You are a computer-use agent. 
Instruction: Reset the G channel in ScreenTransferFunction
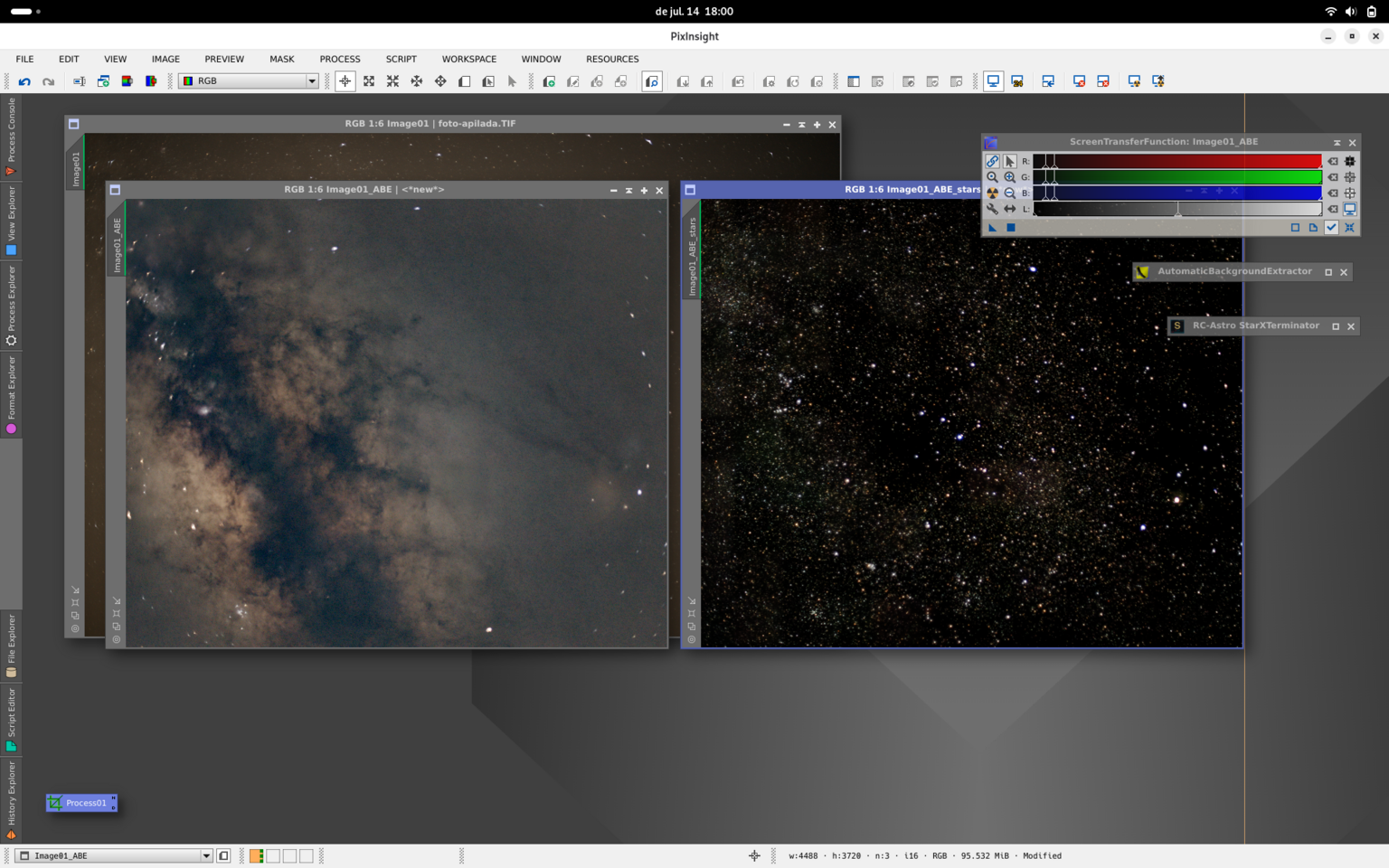tap(1333, 177)
